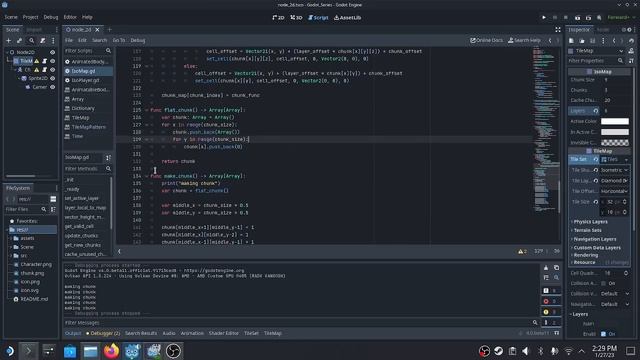Create a new resource in the Inspector
This screenshot has height=360, width=640.
point(571,40)
